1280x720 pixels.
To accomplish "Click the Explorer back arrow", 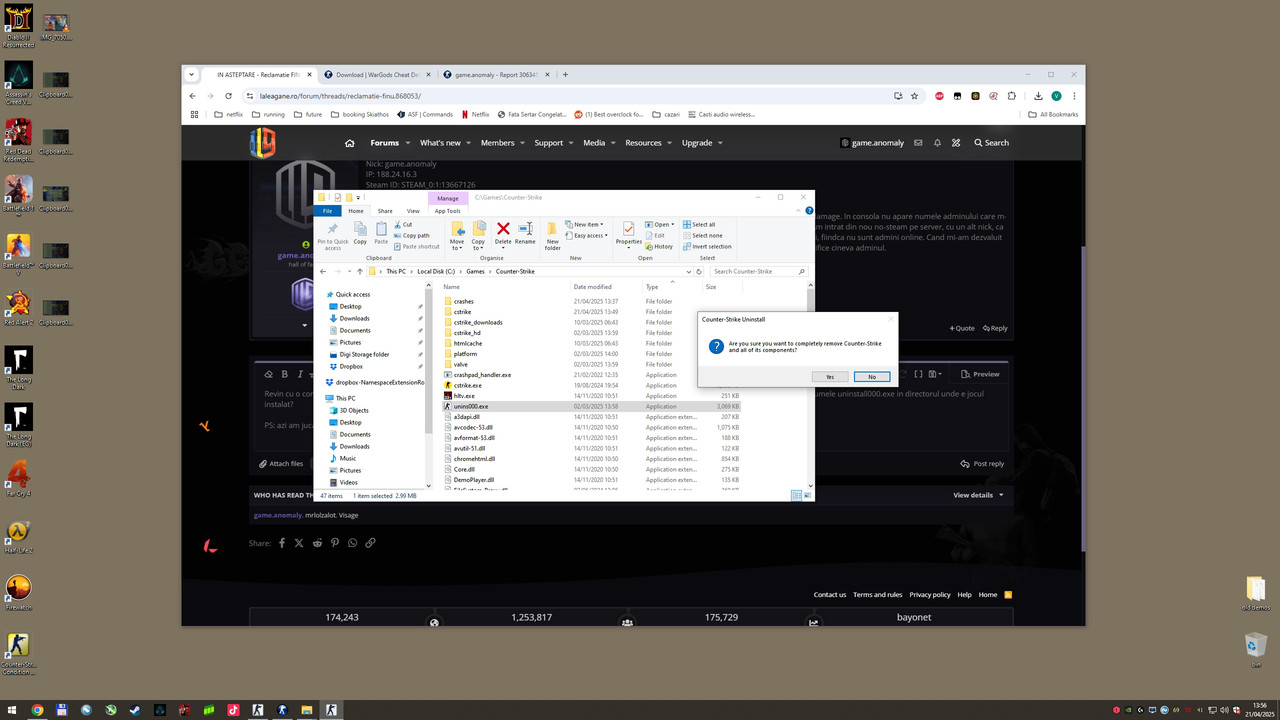I will pyautogui.click(x=323, y=271).
